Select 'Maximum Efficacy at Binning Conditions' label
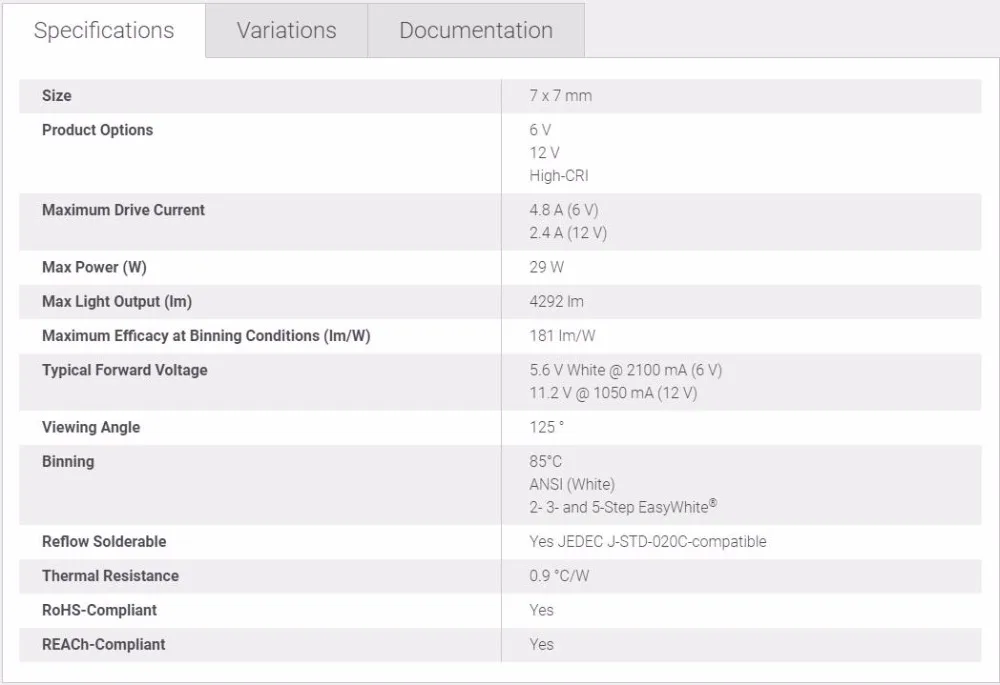This screenshot has height=685, width=1000. [x=206, y=336]
